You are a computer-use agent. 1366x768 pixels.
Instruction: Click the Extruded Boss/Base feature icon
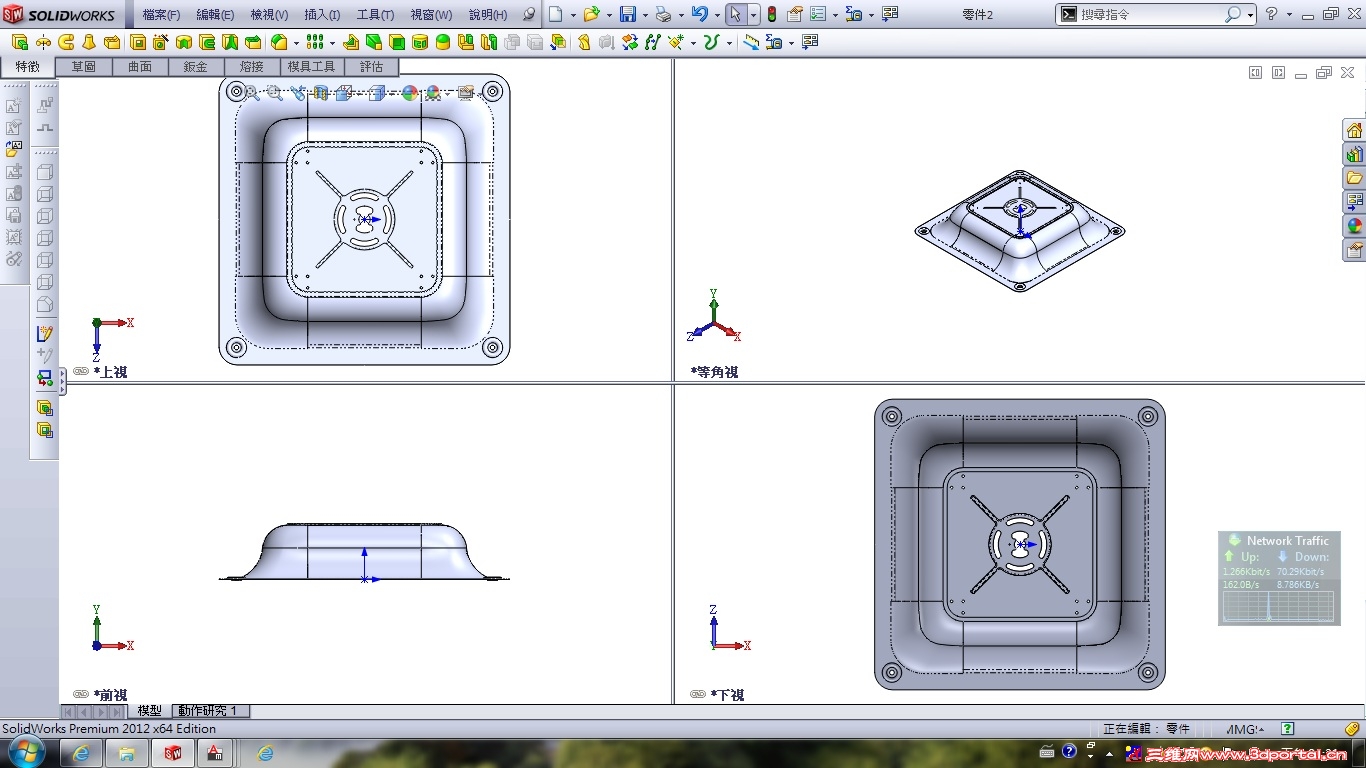point(20,42)
